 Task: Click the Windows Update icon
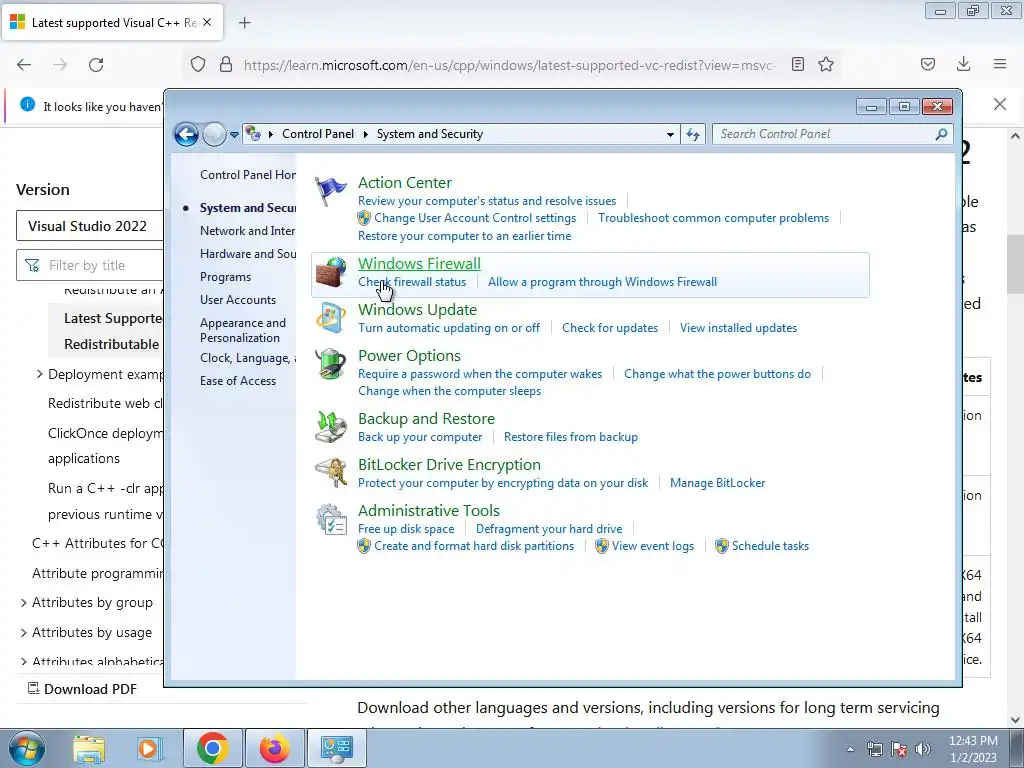pyautogui.click(x=331, y=319)
